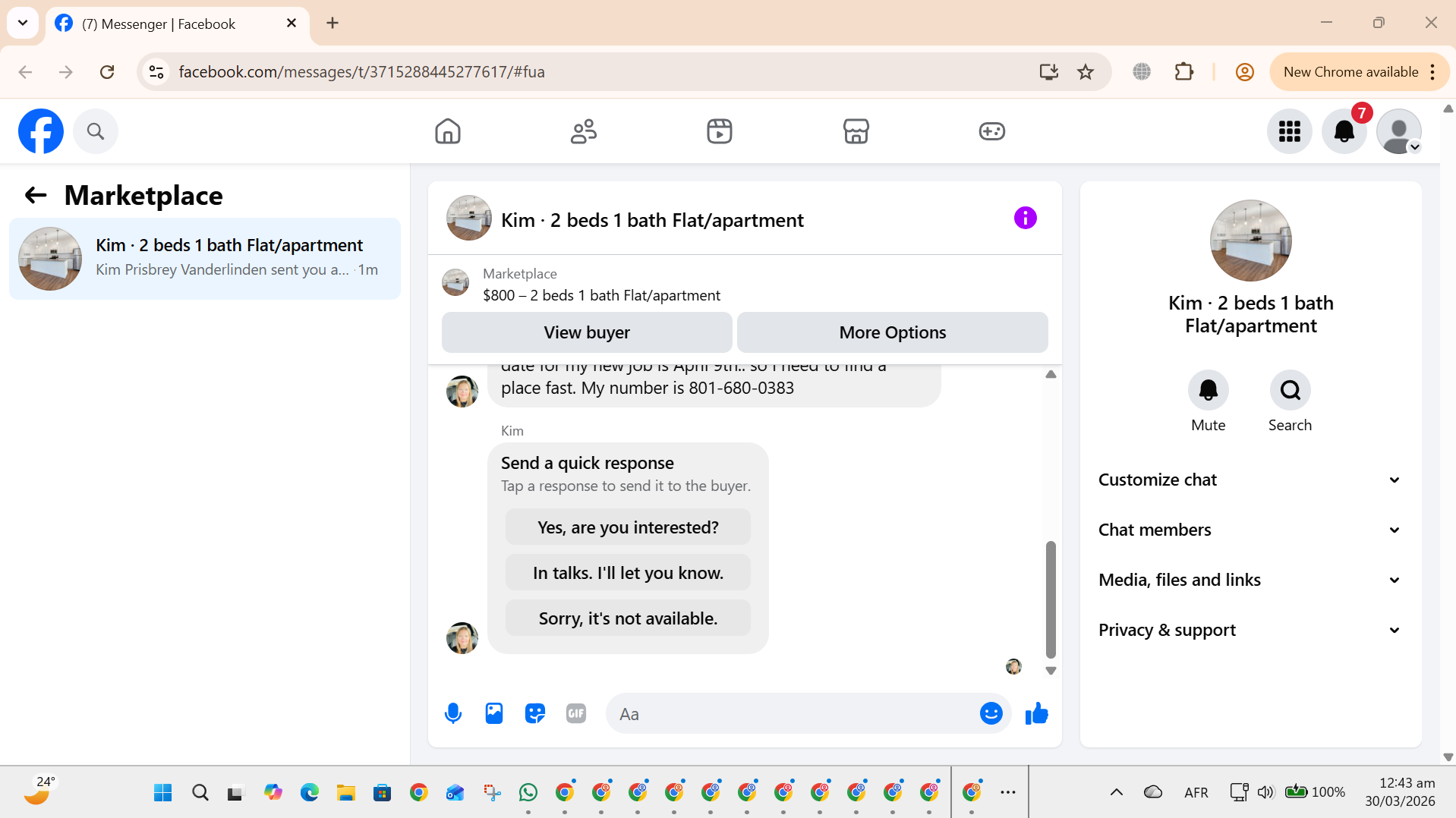Open Facebook search magnifier icon
1456x818 pixels.
(96, 131)
